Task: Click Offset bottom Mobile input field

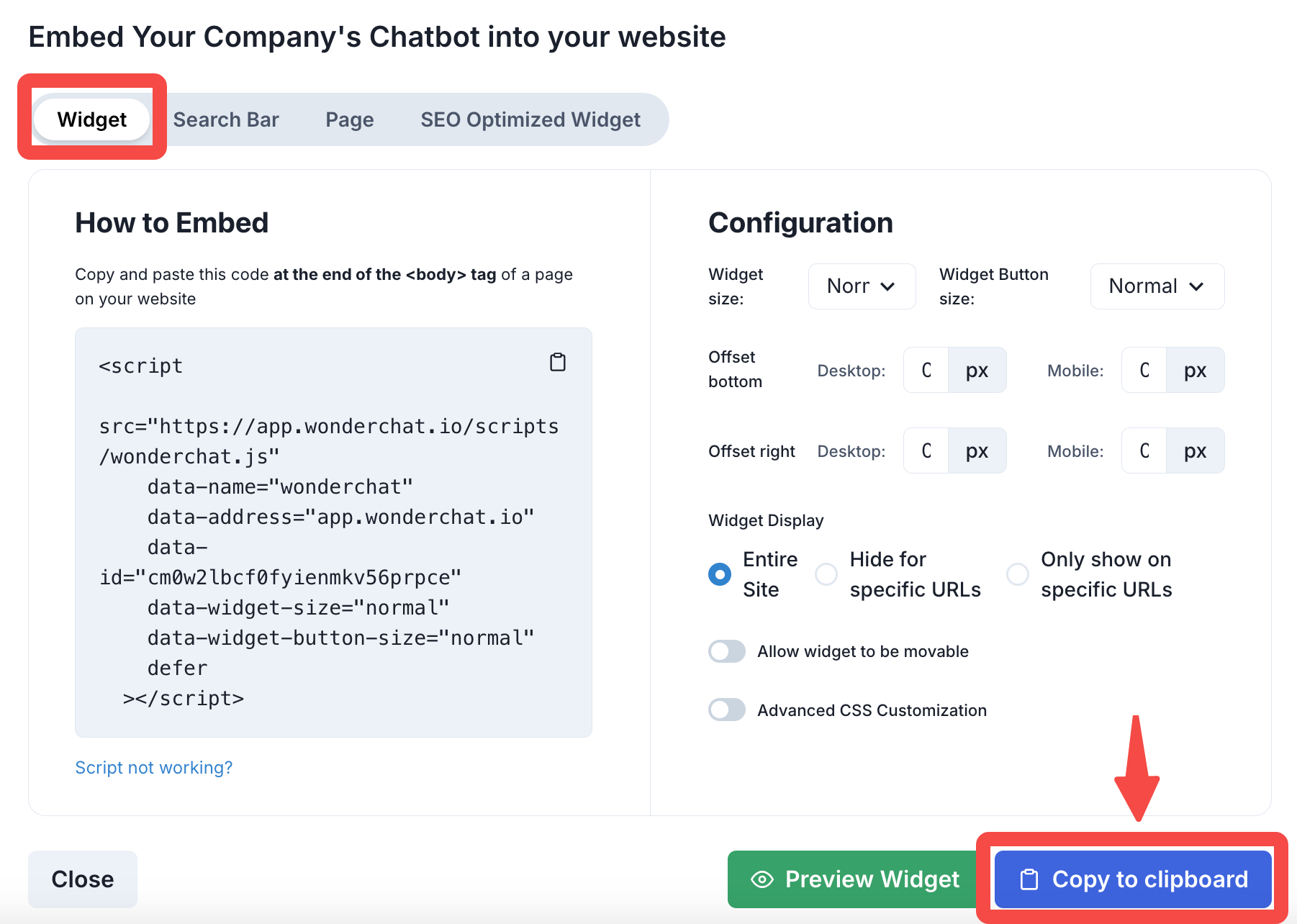Action: click(1144, 371)
